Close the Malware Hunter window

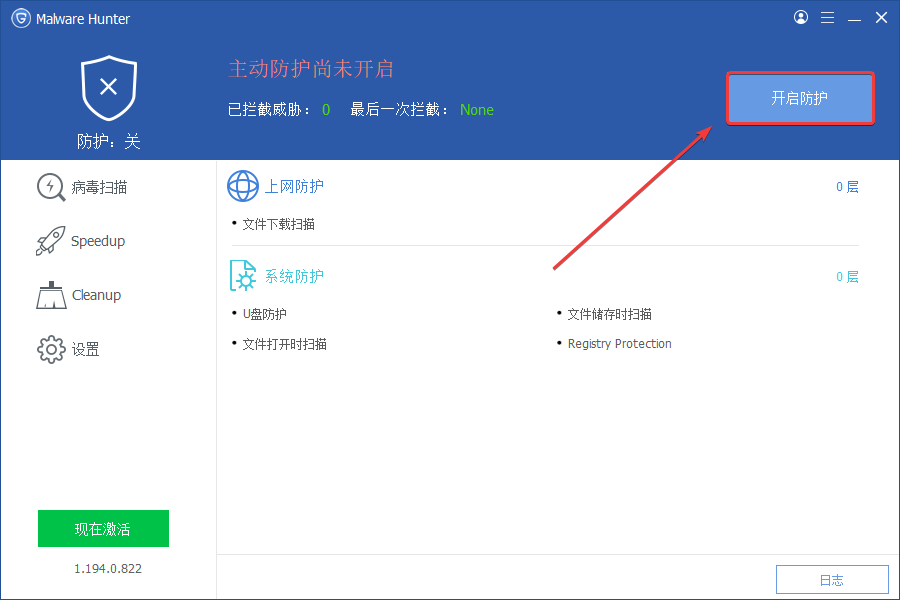click(x=881, y=18)
